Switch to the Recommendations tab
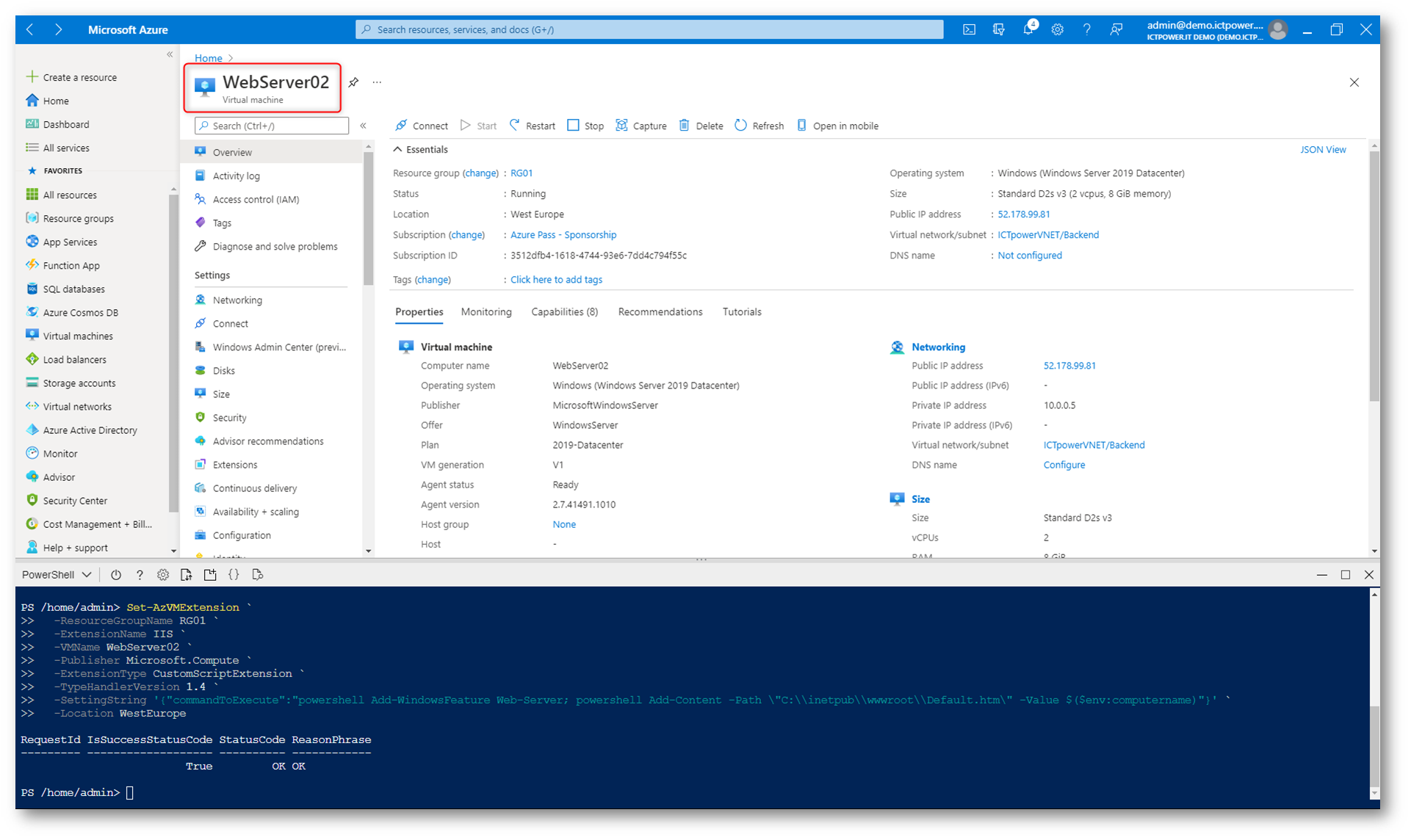This screenshot has height=840, width=1411. coord(660,312)
